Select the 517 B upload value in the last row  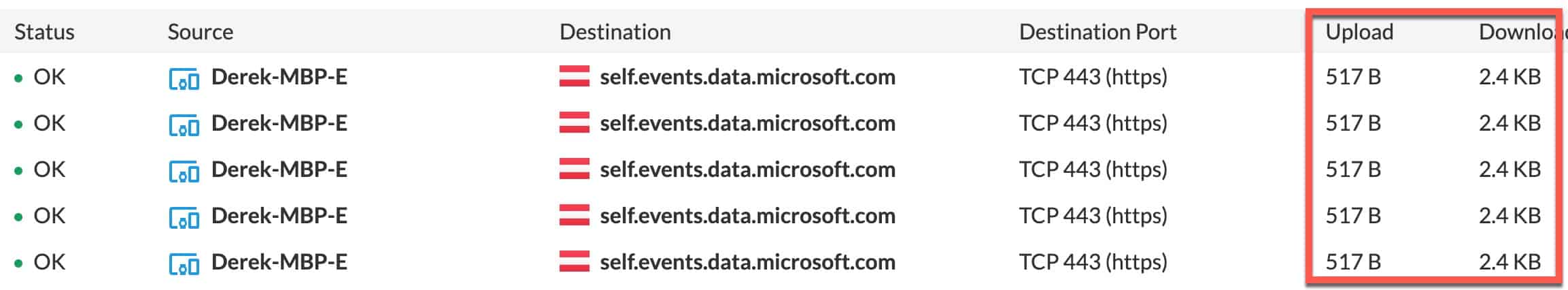[x=1353, y=262]
